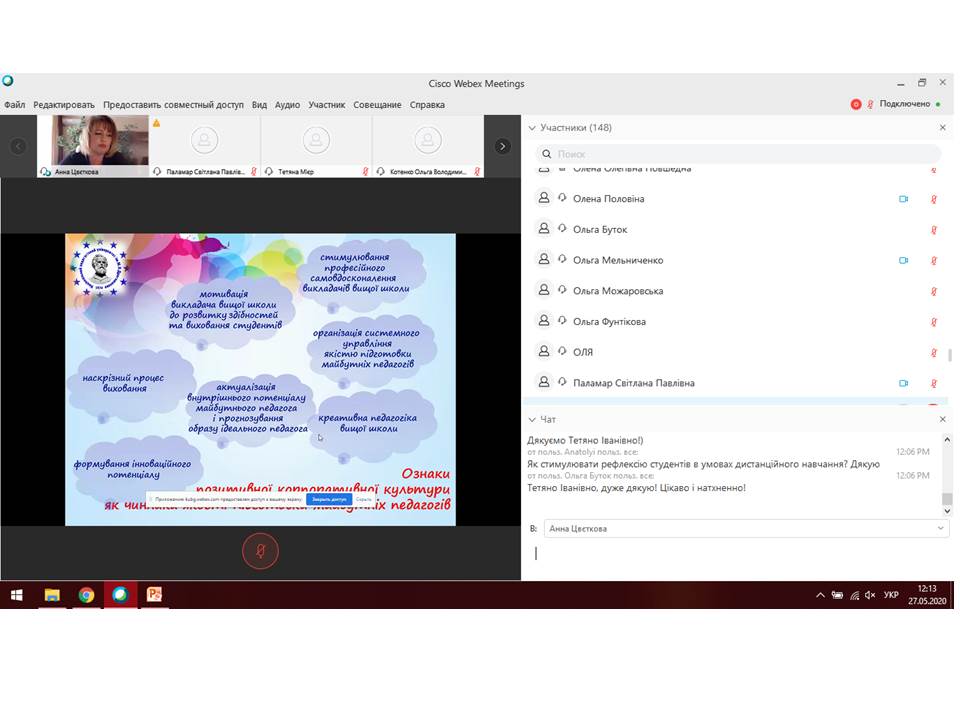Viewport: 960px width, 720px height.
Task: Click camera icon next to Олена Половіна
Action: click(903, 199)
